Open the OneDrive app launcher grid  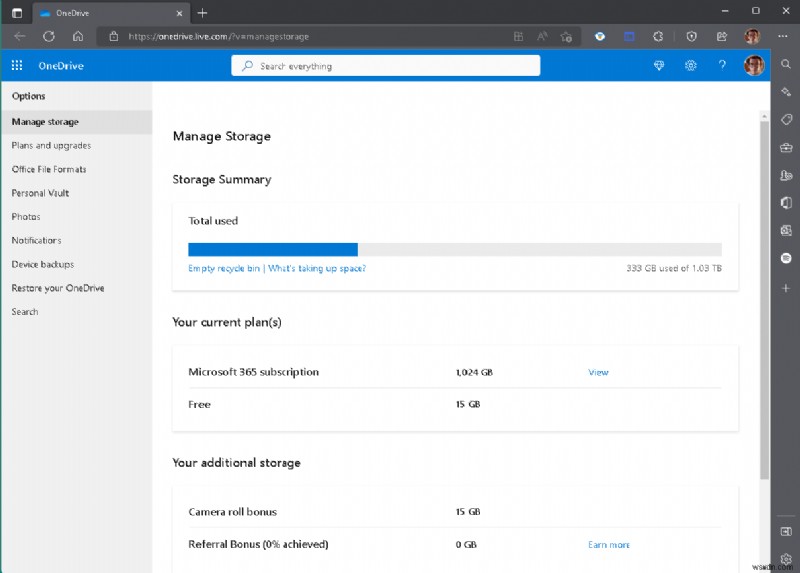point(17,65)
